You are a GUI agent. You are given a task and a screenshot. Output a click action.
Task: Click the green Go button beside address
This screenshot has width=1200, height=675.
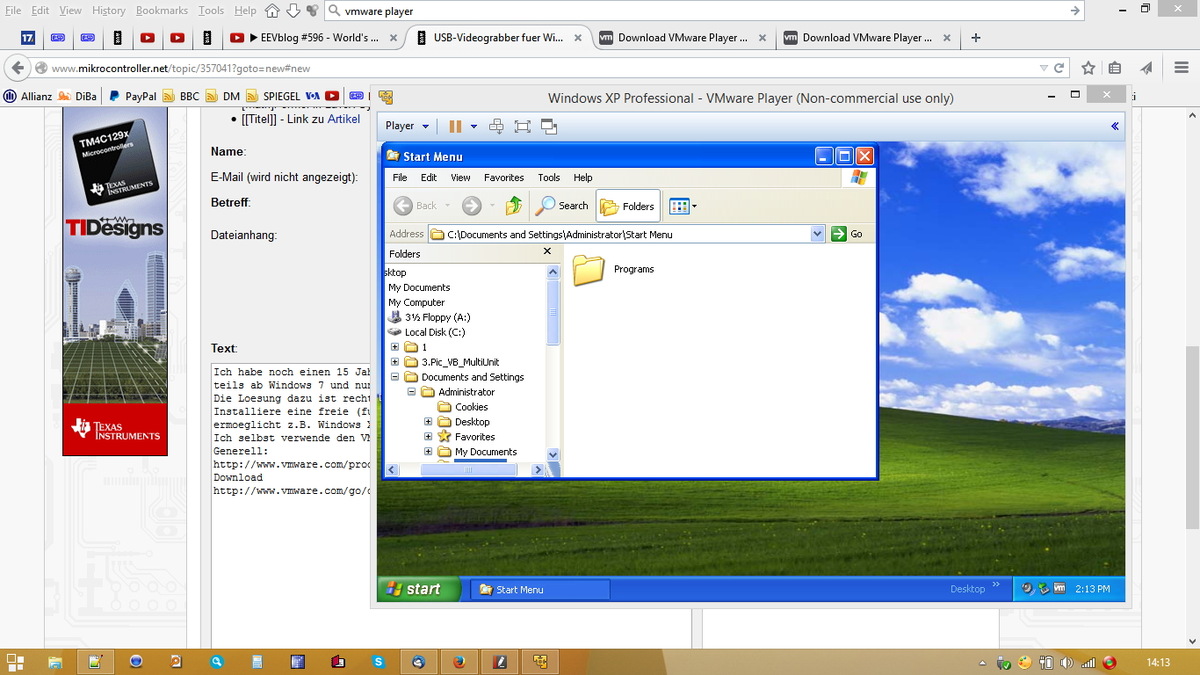[x=848, y=234]
